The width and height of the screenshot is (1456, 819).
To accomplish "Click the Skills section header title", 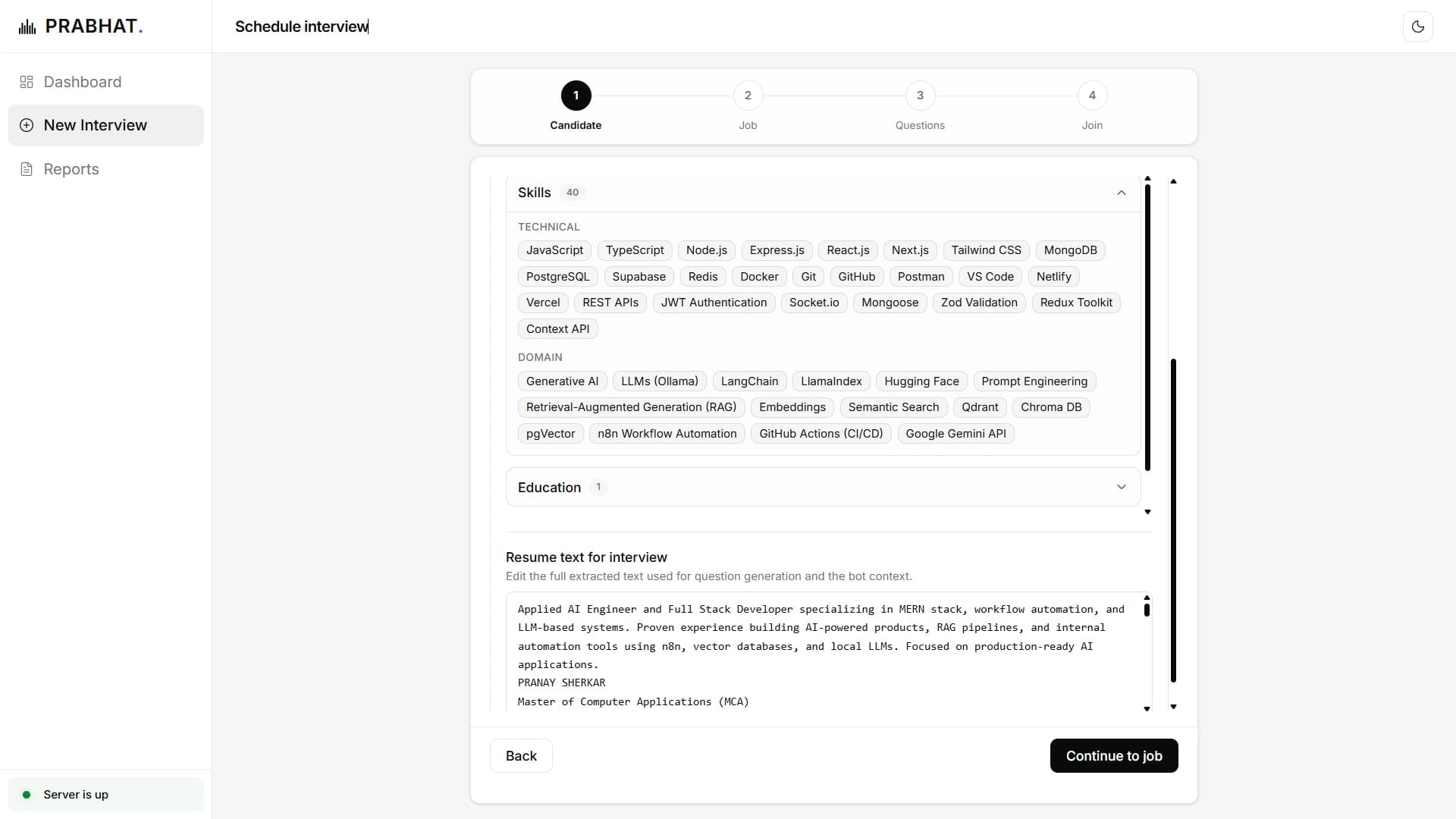I will (534, 193).
